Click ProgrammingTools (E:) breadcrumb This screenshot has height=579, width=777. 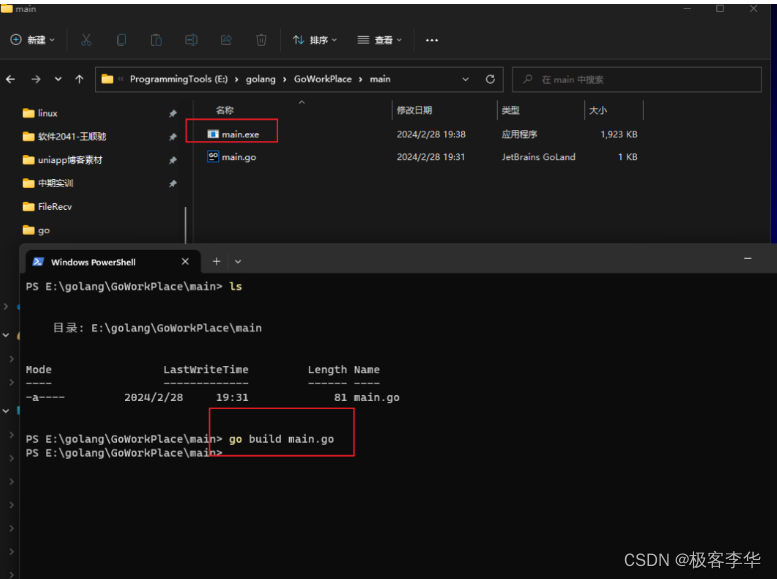click(179, 79)
